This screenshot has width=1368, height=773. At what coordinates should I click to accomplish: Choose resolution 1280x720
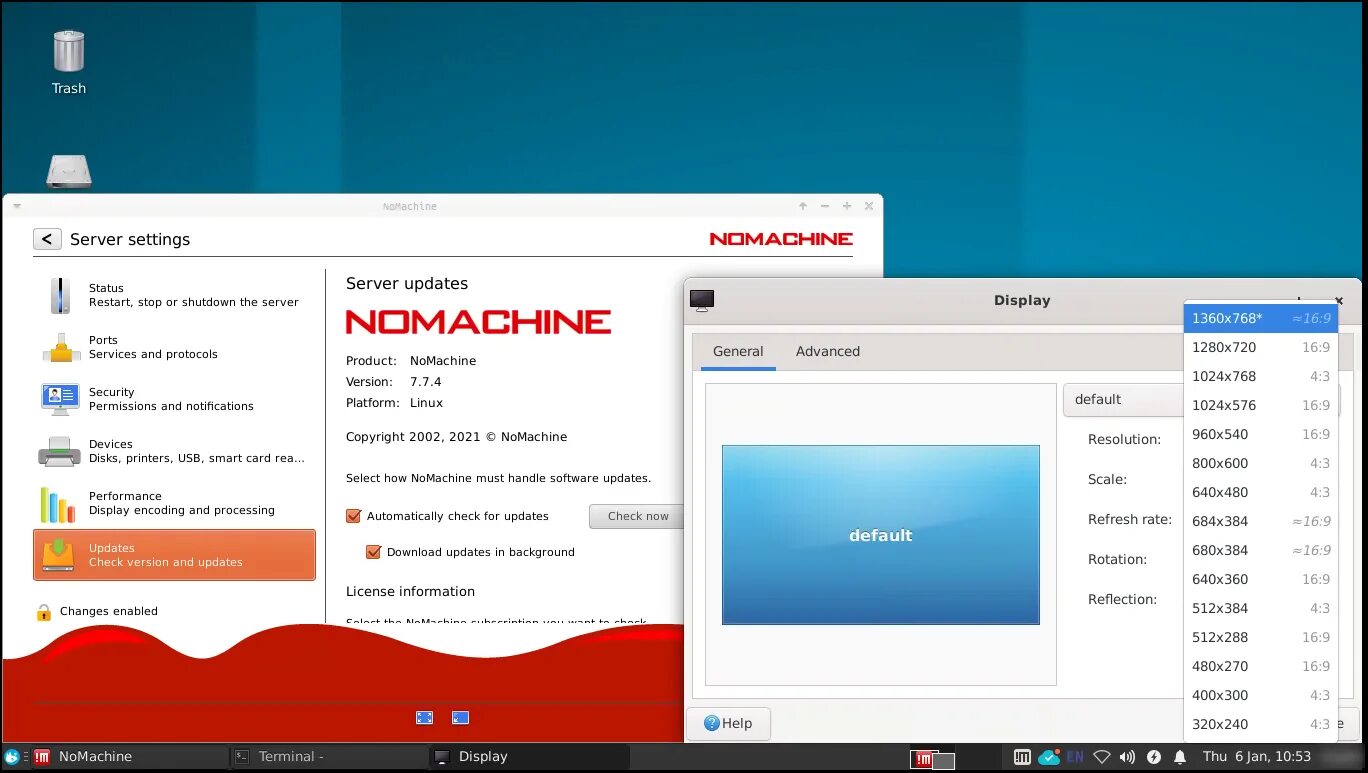[x=1260, y=347]
